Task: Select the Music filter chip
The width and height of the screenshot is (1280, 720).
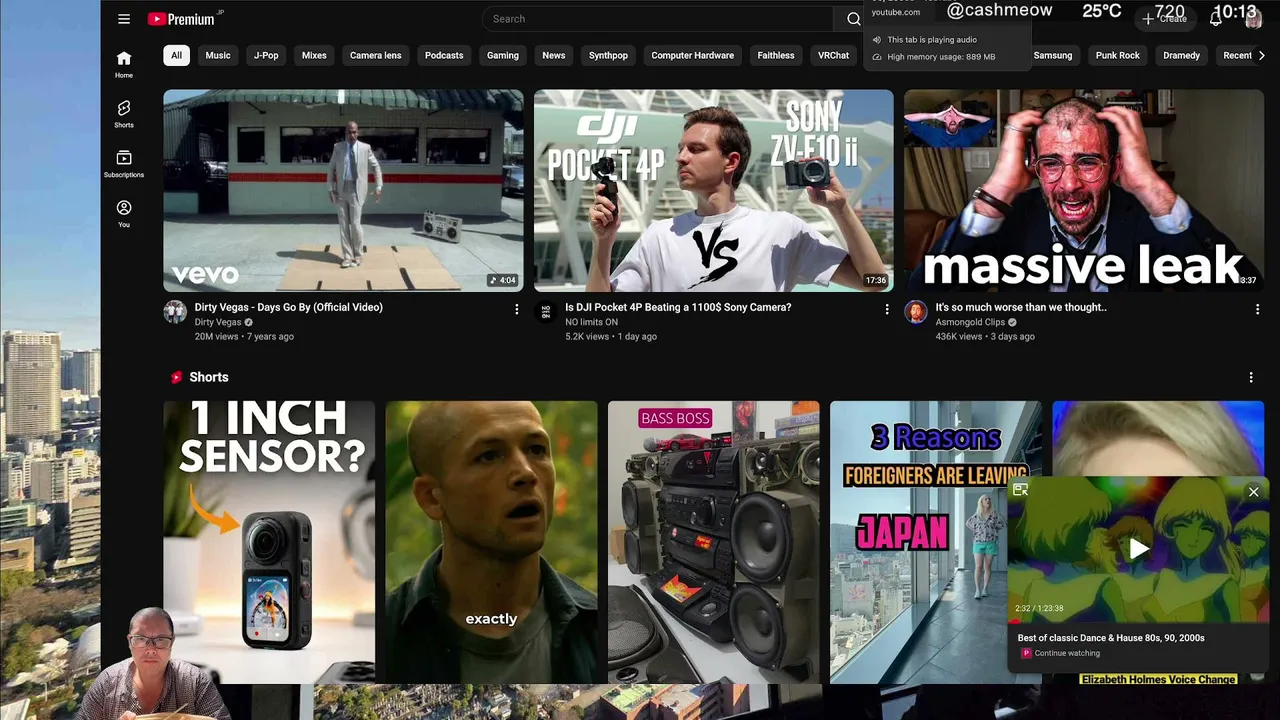Action: coord(218,56)
